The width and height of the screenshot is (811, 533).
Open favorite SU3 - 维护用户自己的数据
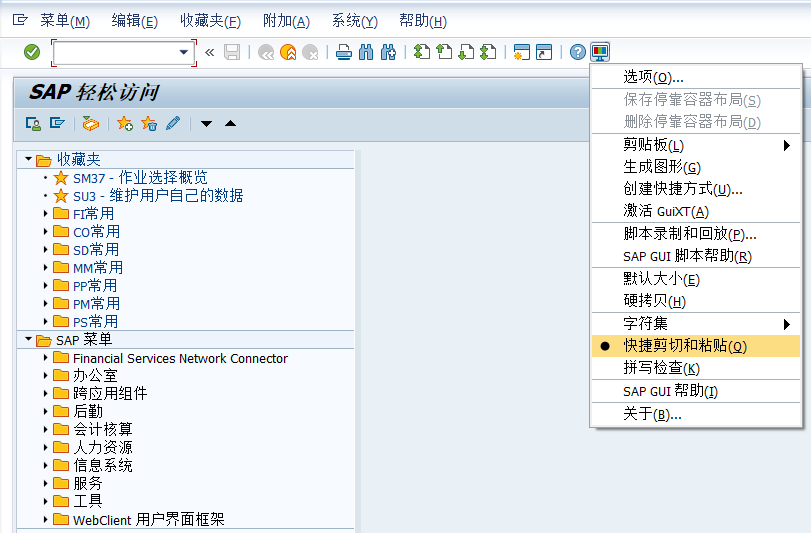click(158, 196)
